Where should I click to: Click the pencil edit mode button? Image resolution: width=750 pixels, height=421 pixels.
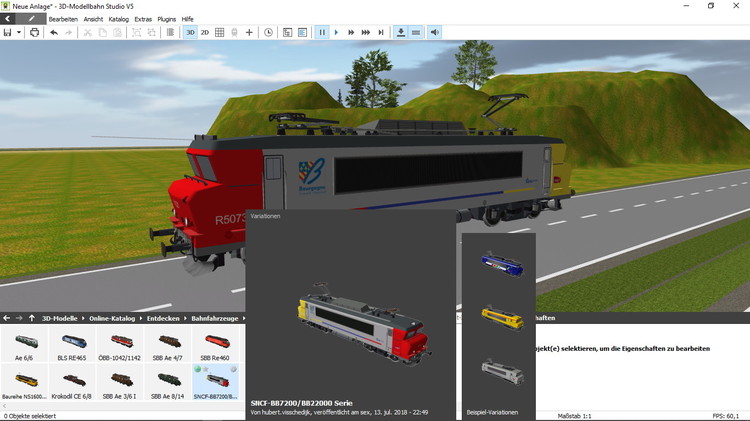click(31, 19)
